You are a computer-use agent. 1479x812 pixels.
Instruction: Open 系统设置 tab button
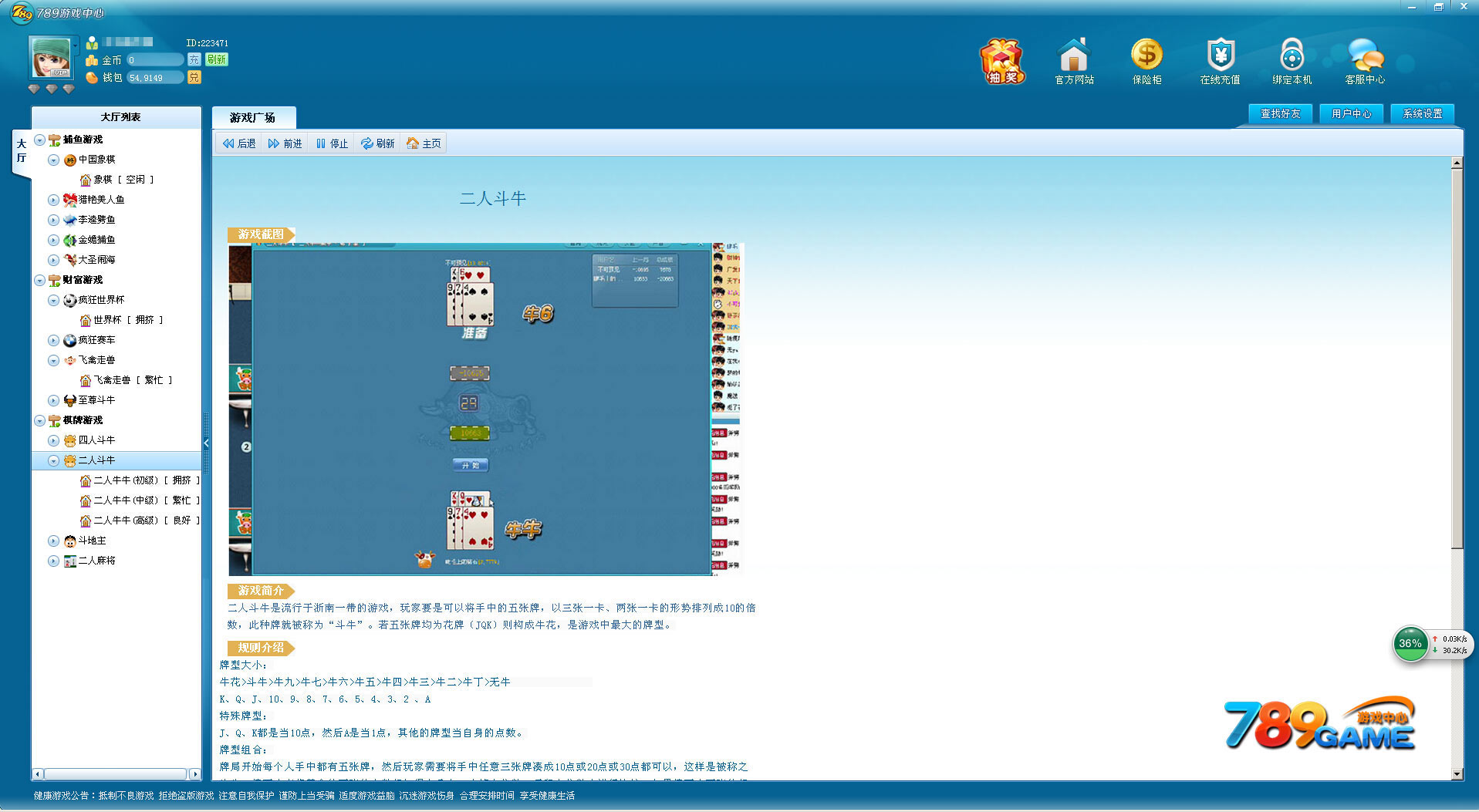coord(1422,113)
